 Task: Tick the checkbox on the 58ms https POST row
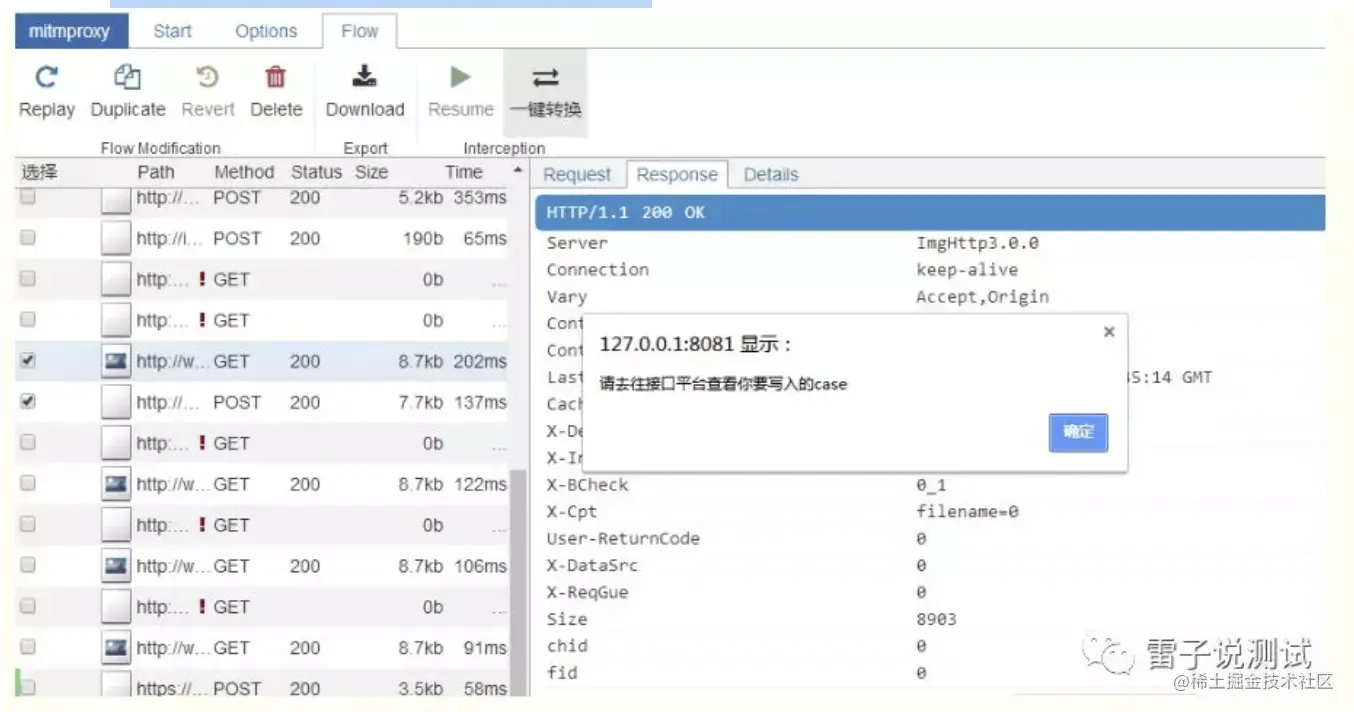(x=28, y=687)
